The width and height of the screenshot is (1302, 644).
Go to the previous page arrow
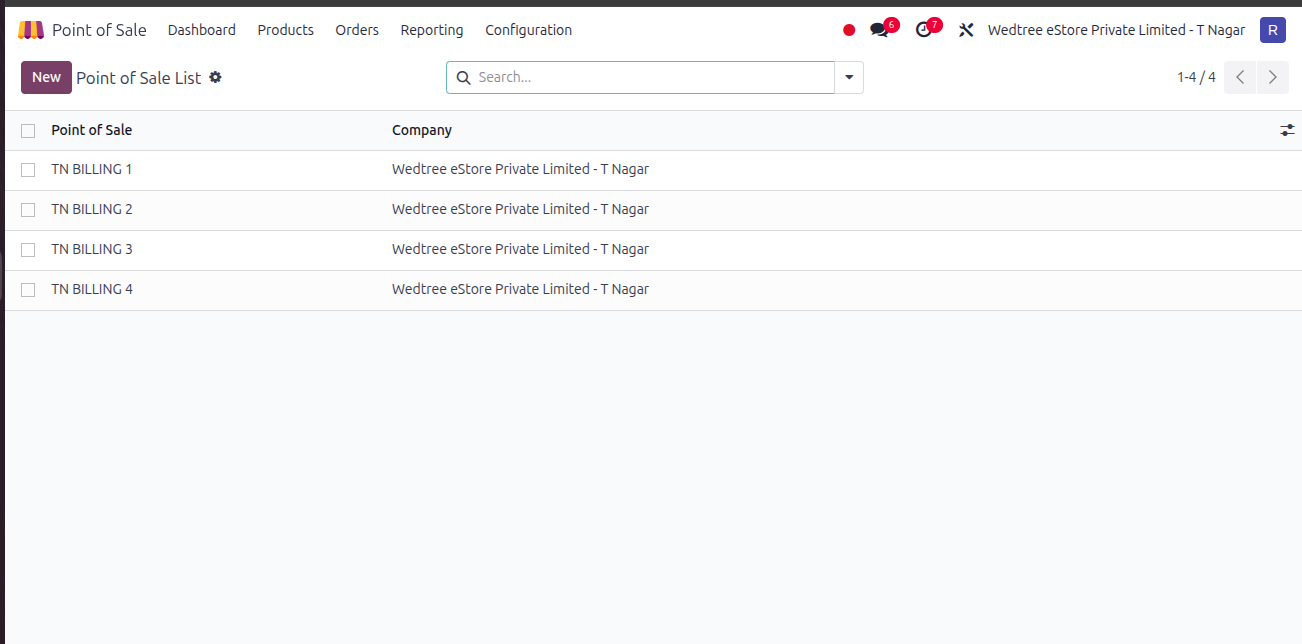[x=1240, y=77]
